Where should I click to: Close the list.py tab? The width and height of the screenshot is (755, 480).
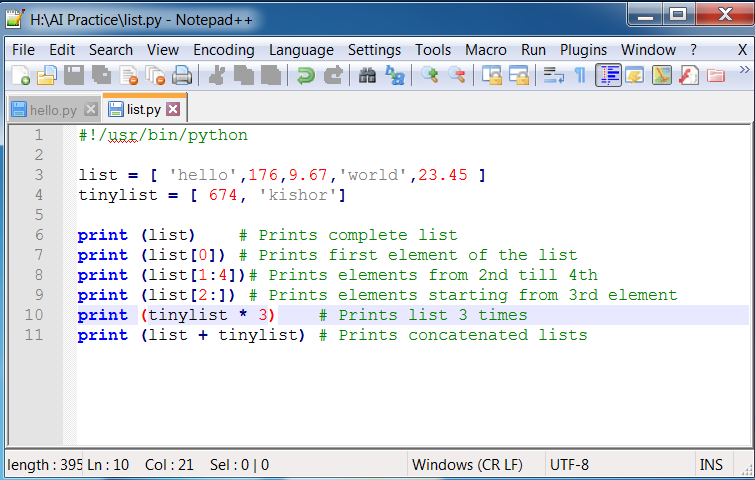(x=173, y=109)
